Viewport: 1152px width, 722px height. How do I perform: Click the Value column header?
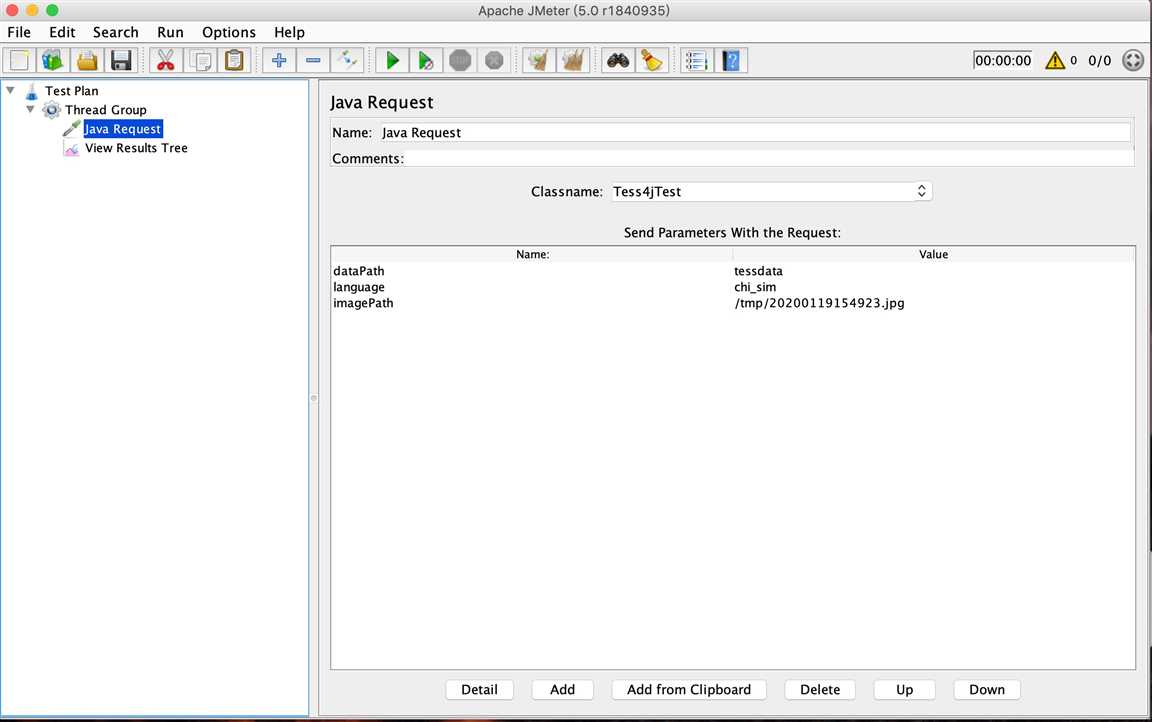point(934,254)
